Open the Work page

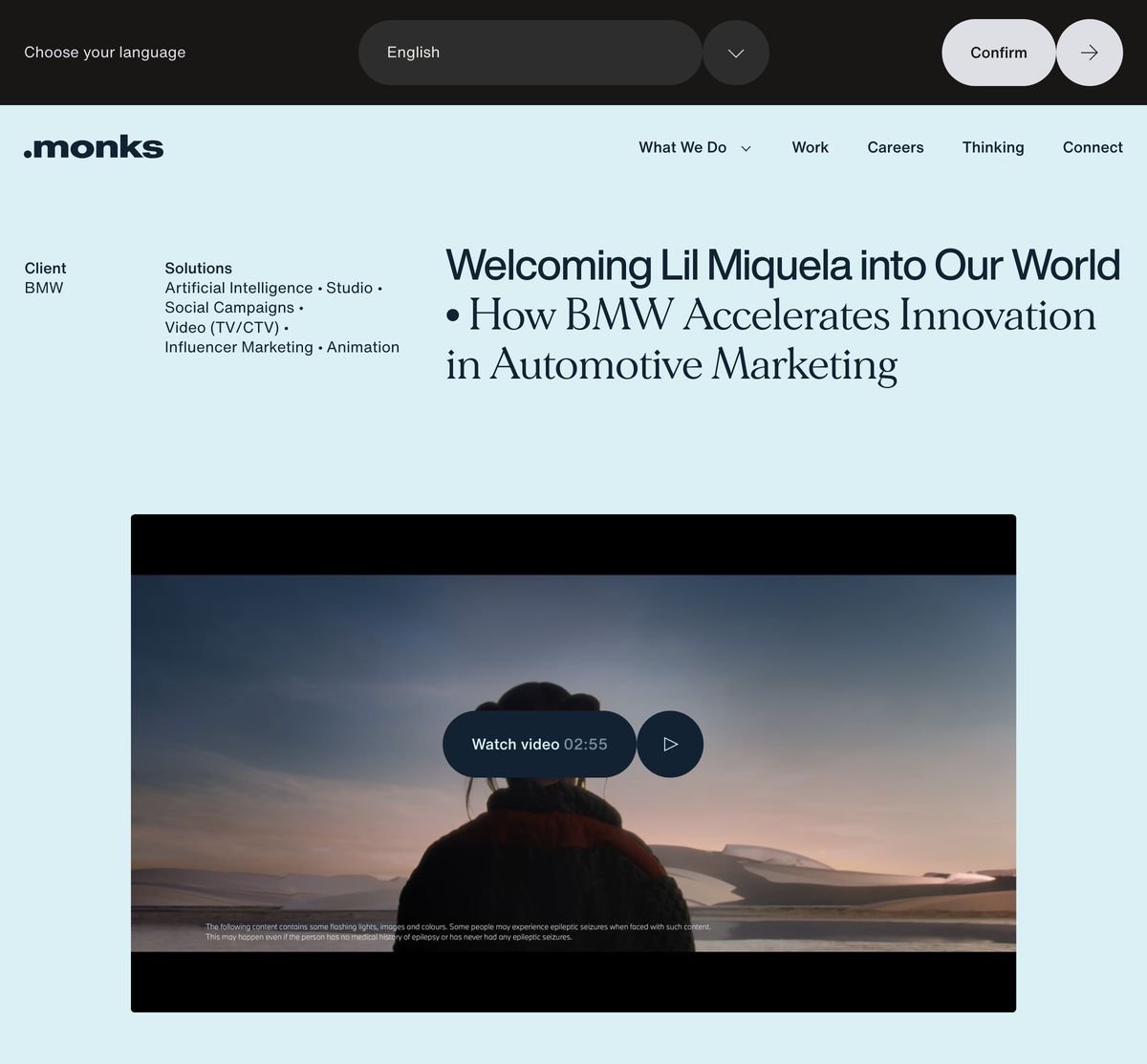(810, 147)
